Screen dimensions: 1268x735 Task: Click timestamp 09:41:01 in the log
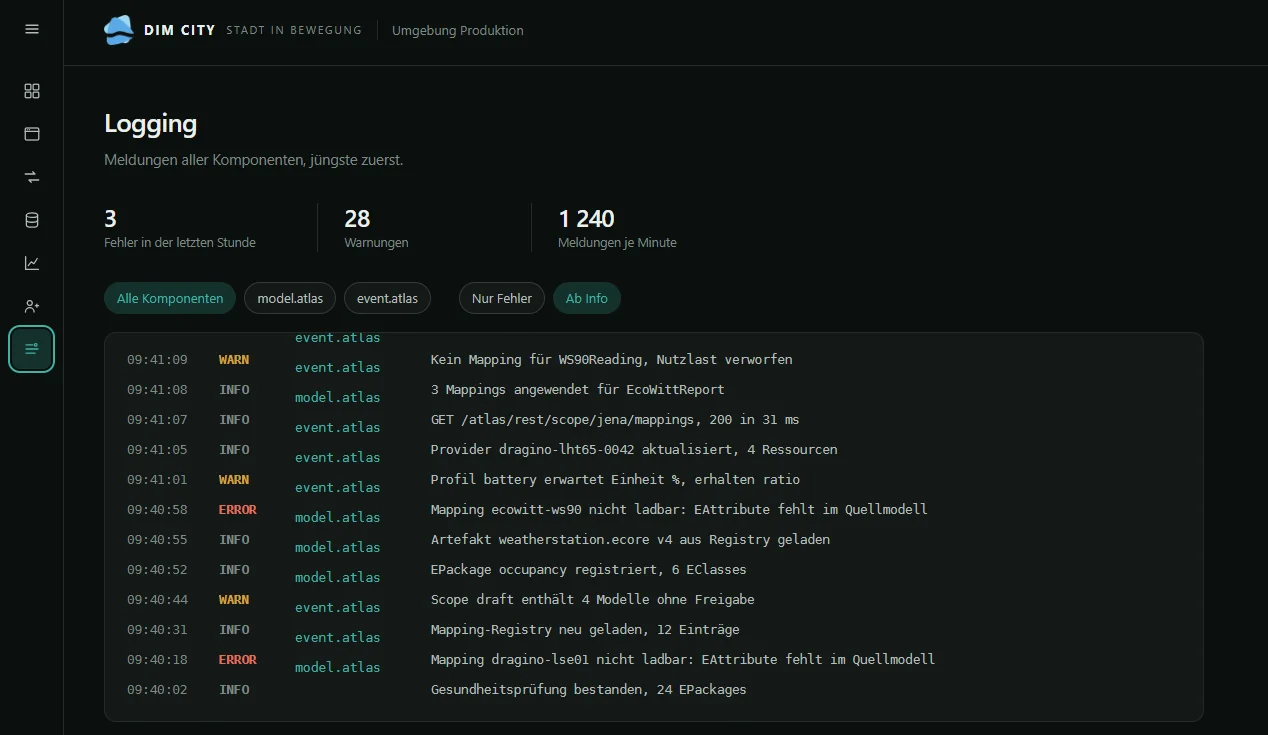(157, 479)
